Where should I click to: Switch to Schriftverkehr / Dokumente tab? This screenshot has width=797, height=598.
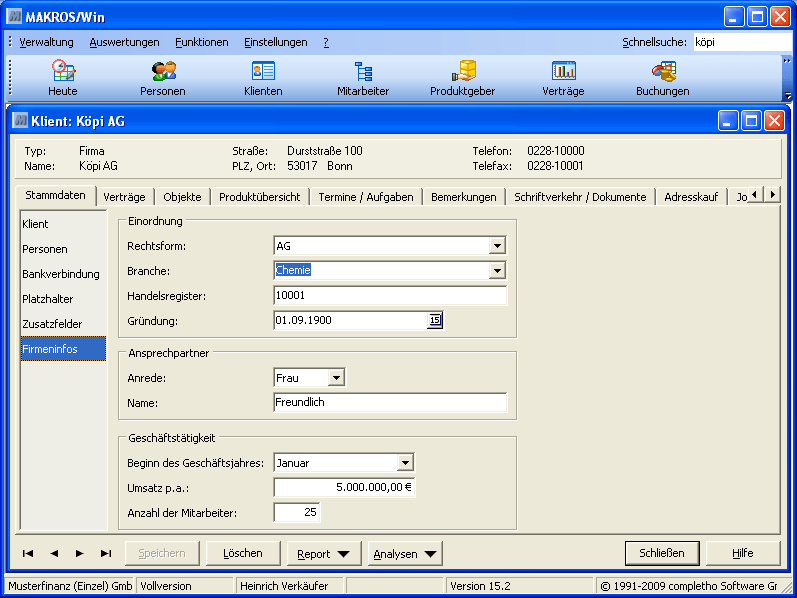(x=580, y=197)
